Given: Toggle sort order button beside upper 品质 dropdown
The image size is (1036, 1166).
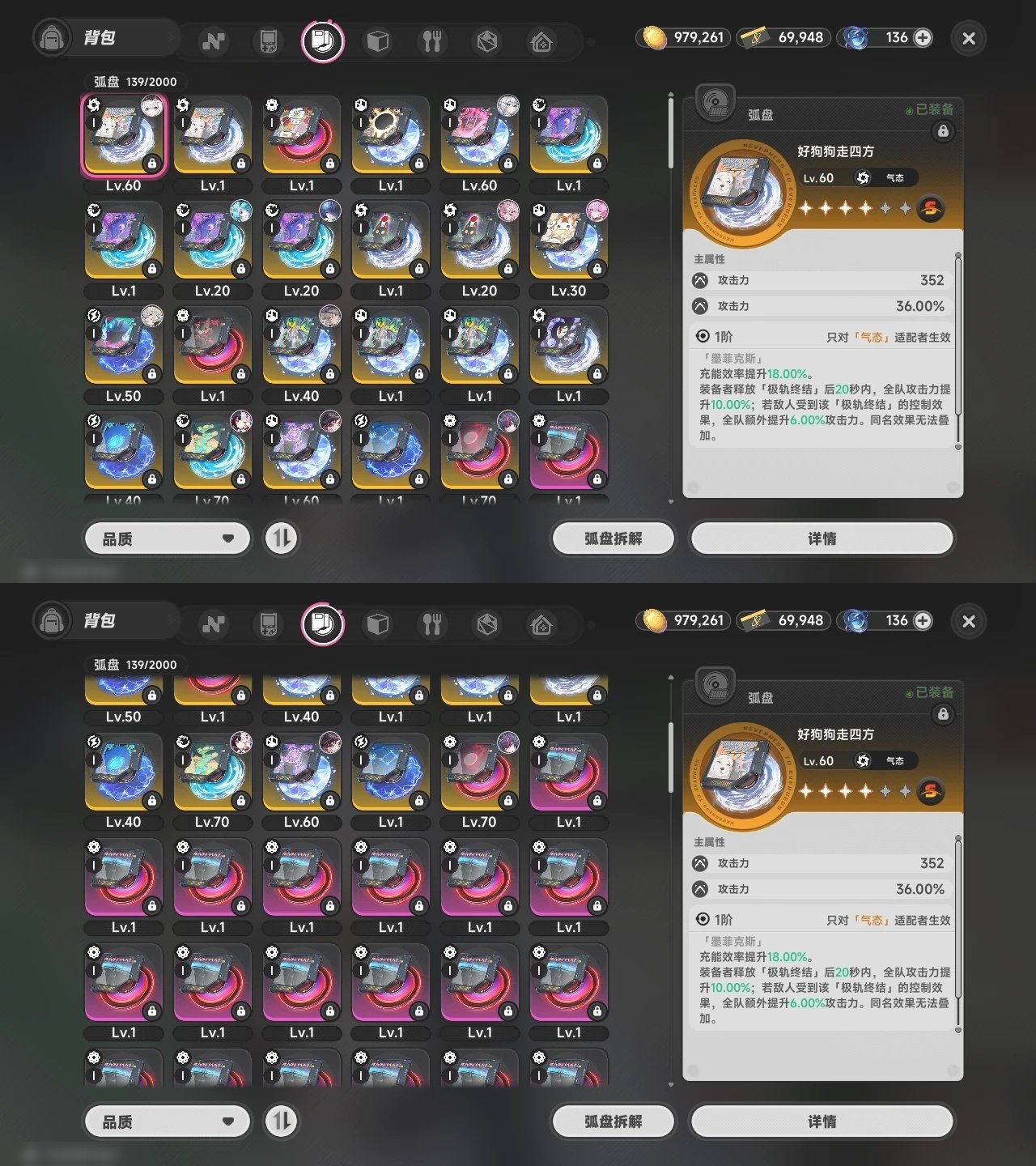Looking at the screenshot, I should point(282,538).
